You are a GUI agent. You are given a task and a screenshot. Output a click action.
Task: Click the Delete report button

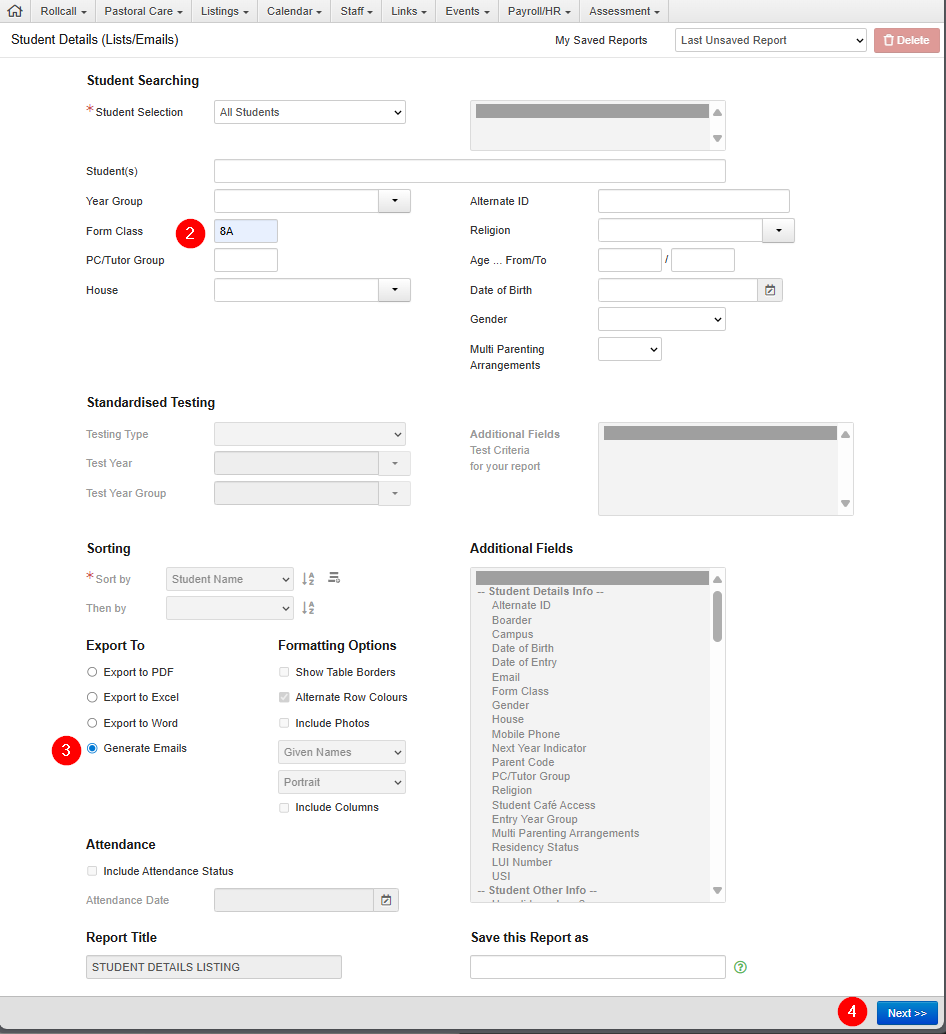tap(906, 40)
